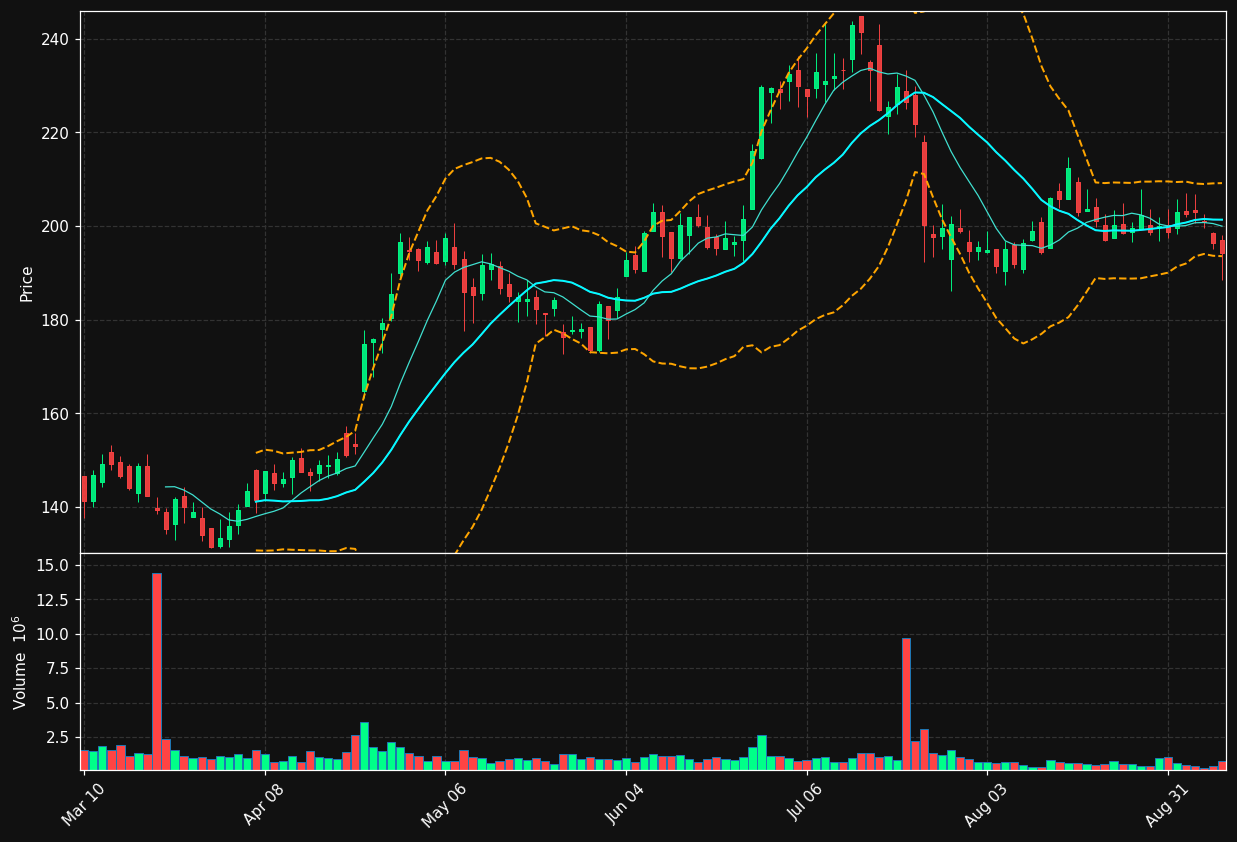Click the tall green volume bar in late April
Screen dimensions: 1237x842
(x=364, y=746)
